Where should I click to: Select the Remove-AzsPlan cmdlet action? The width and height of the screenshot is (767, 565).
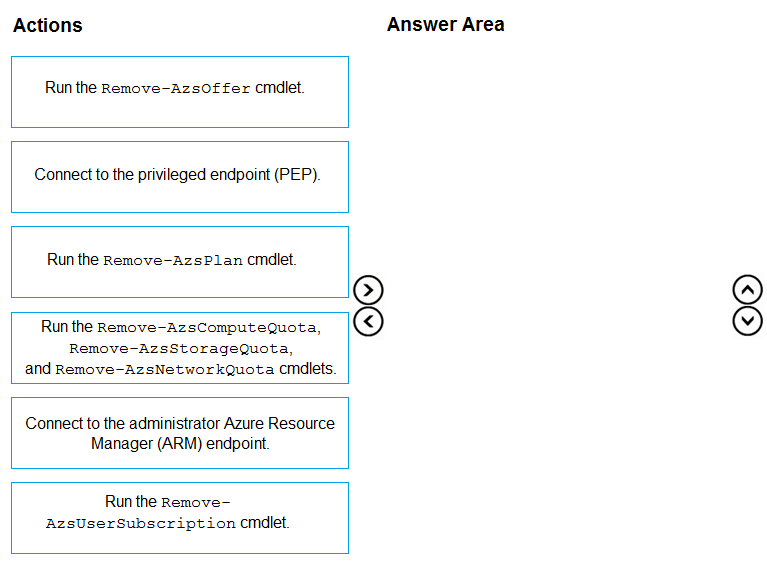coord(180,262)
